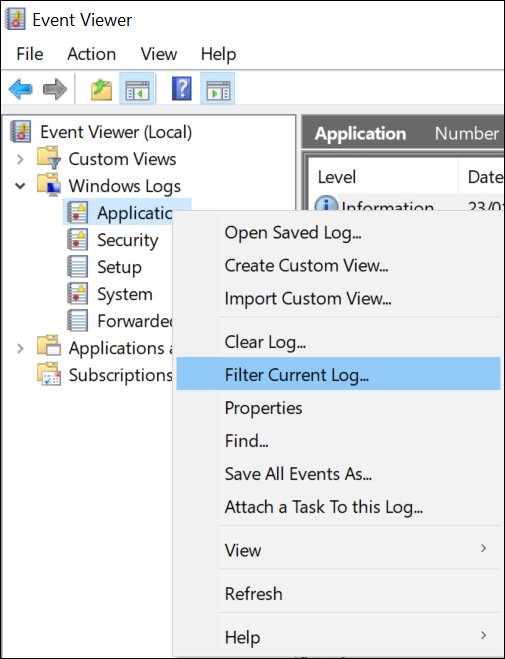Click the System log icon
This screenshot has width=505, height=659.
click(x=78, y=293)
